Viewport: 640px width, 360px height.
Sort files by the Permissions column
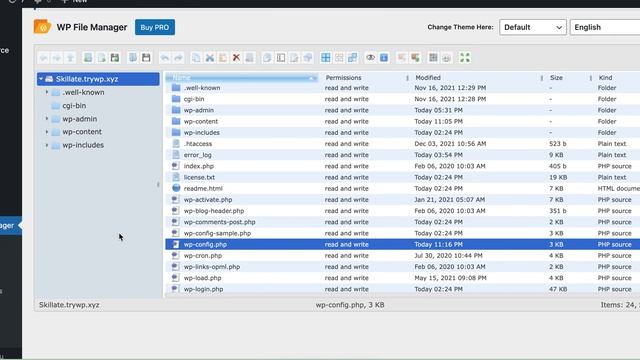tap(343, 78)
